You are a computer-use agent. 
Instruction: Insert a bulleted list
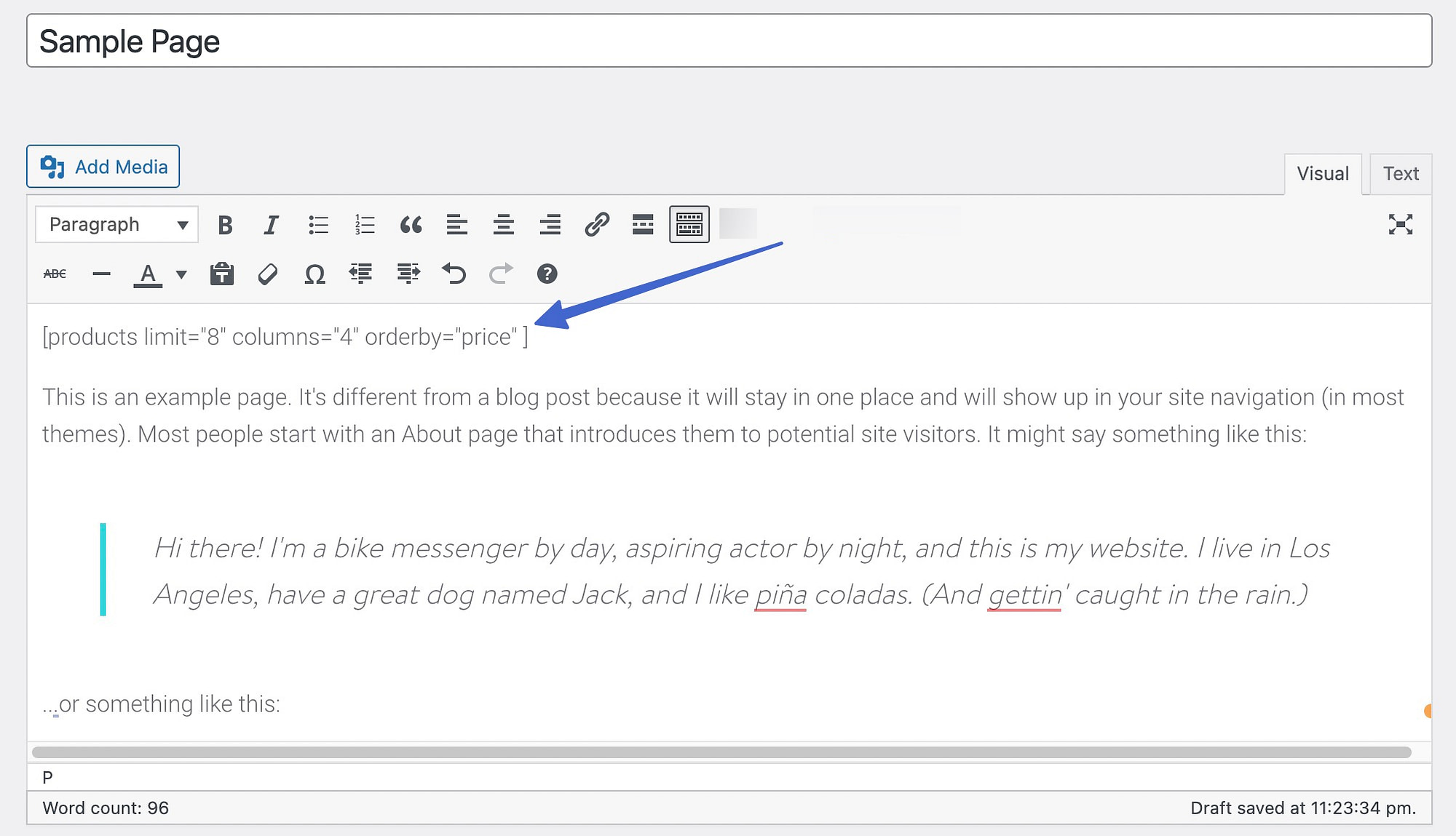tap(318, 224)
